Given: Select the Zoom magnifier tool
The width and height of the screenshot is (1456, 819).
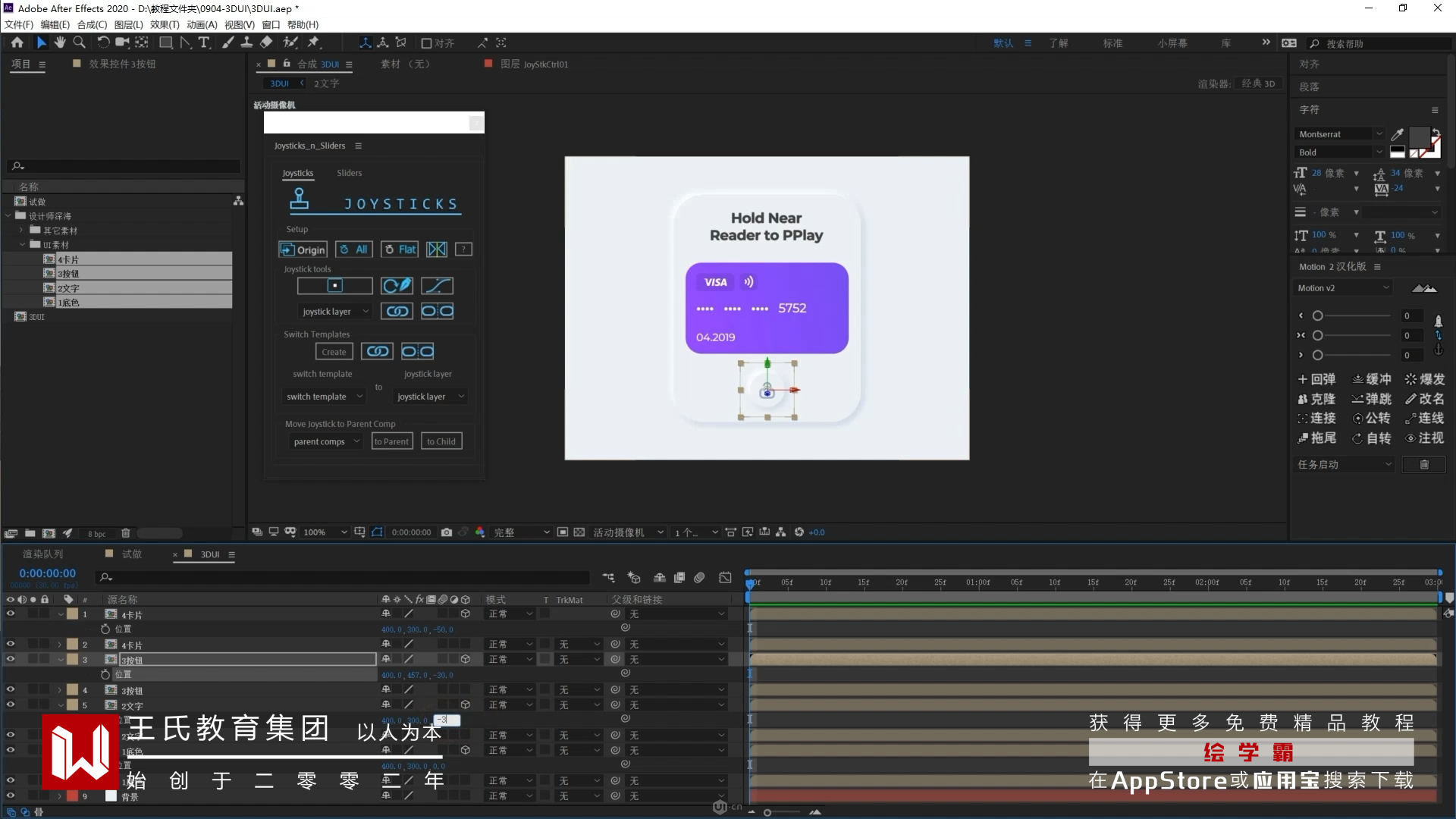Looking at the screenshot, I should pyautogui.click(x=79, y=42).
